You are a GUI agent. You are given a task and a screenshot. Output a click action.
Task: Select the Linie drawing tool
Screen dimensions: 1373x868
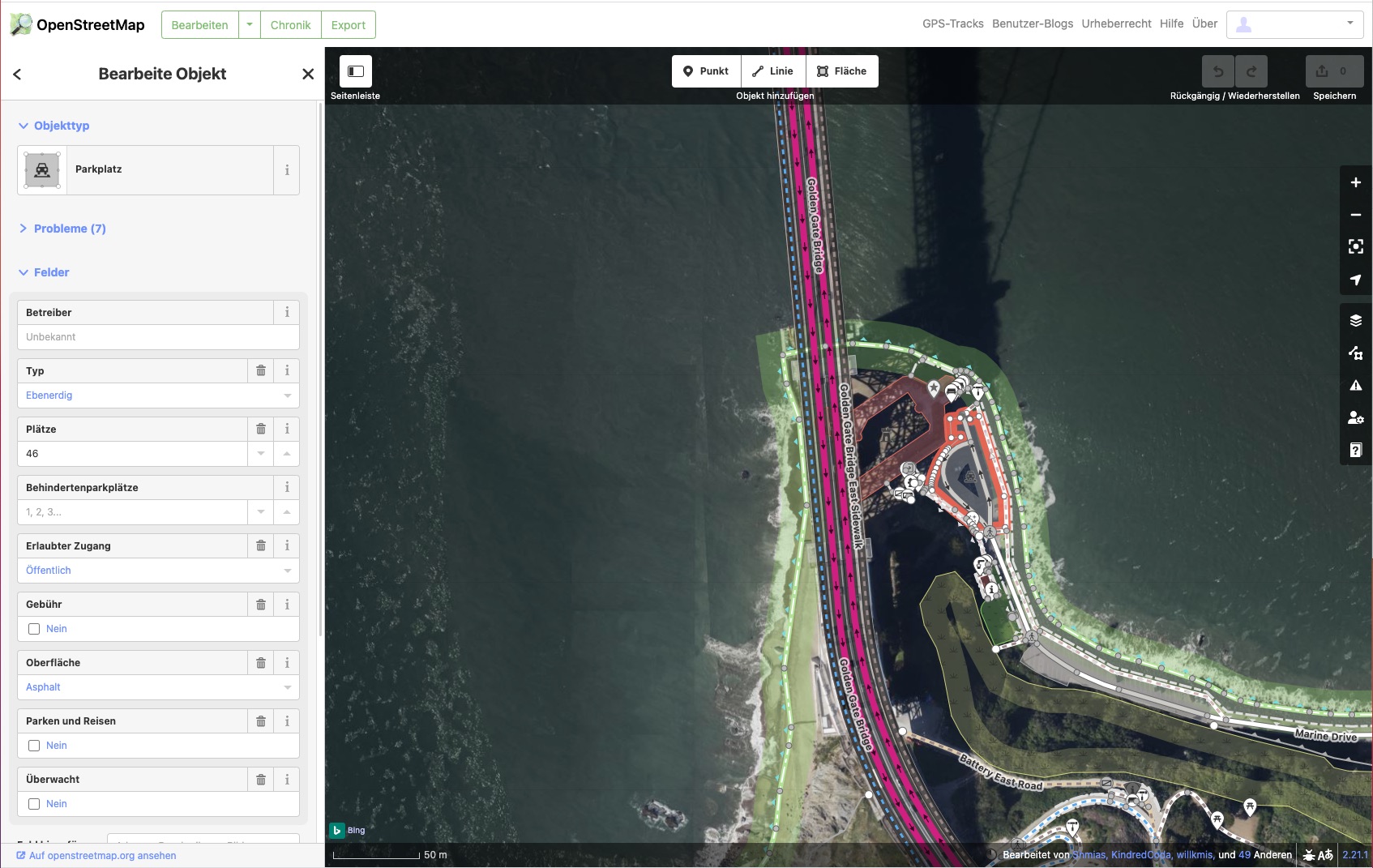pos(773,71)
